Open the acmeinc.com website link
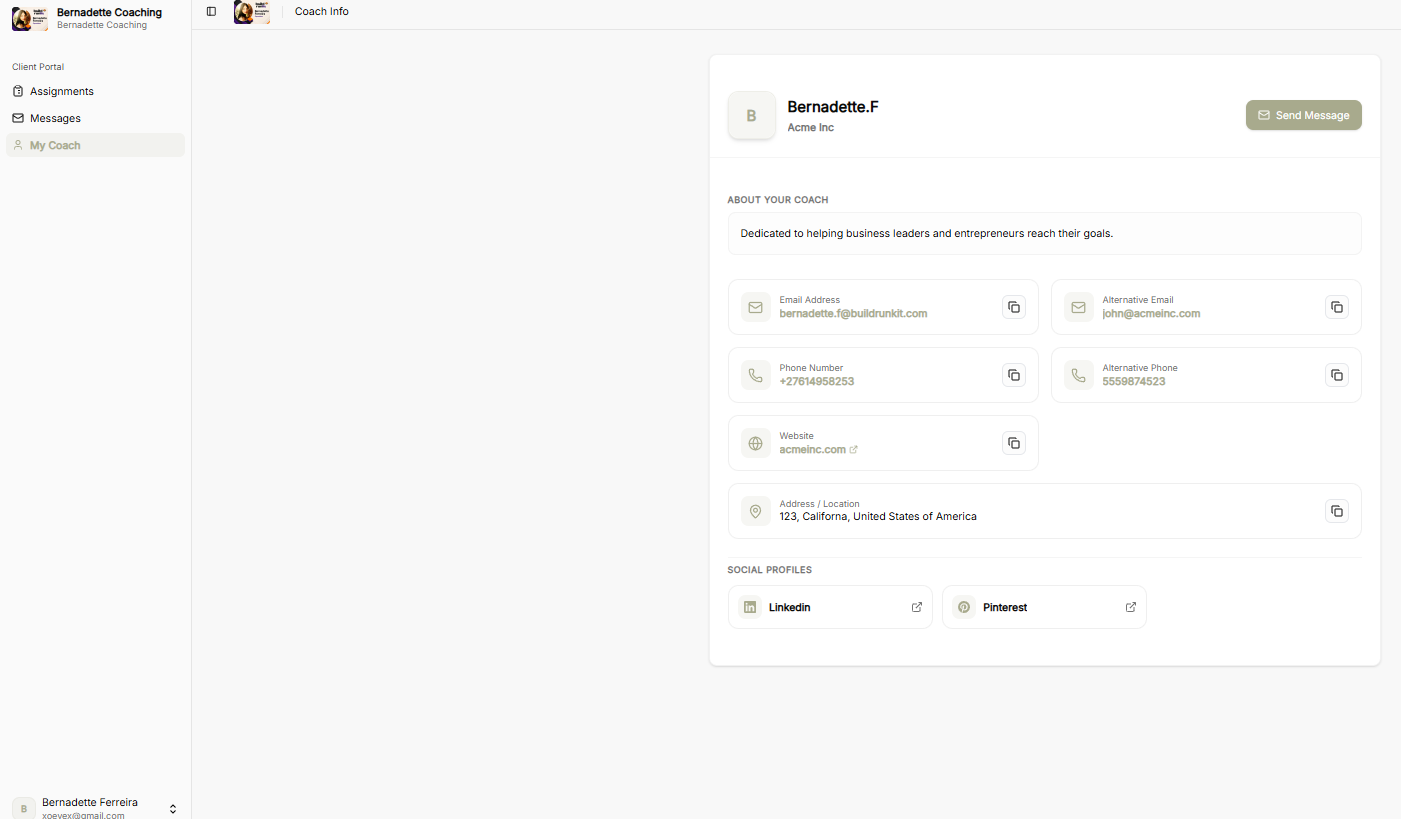The width and height of the screenshot is (1401, 819). point(818,449)
